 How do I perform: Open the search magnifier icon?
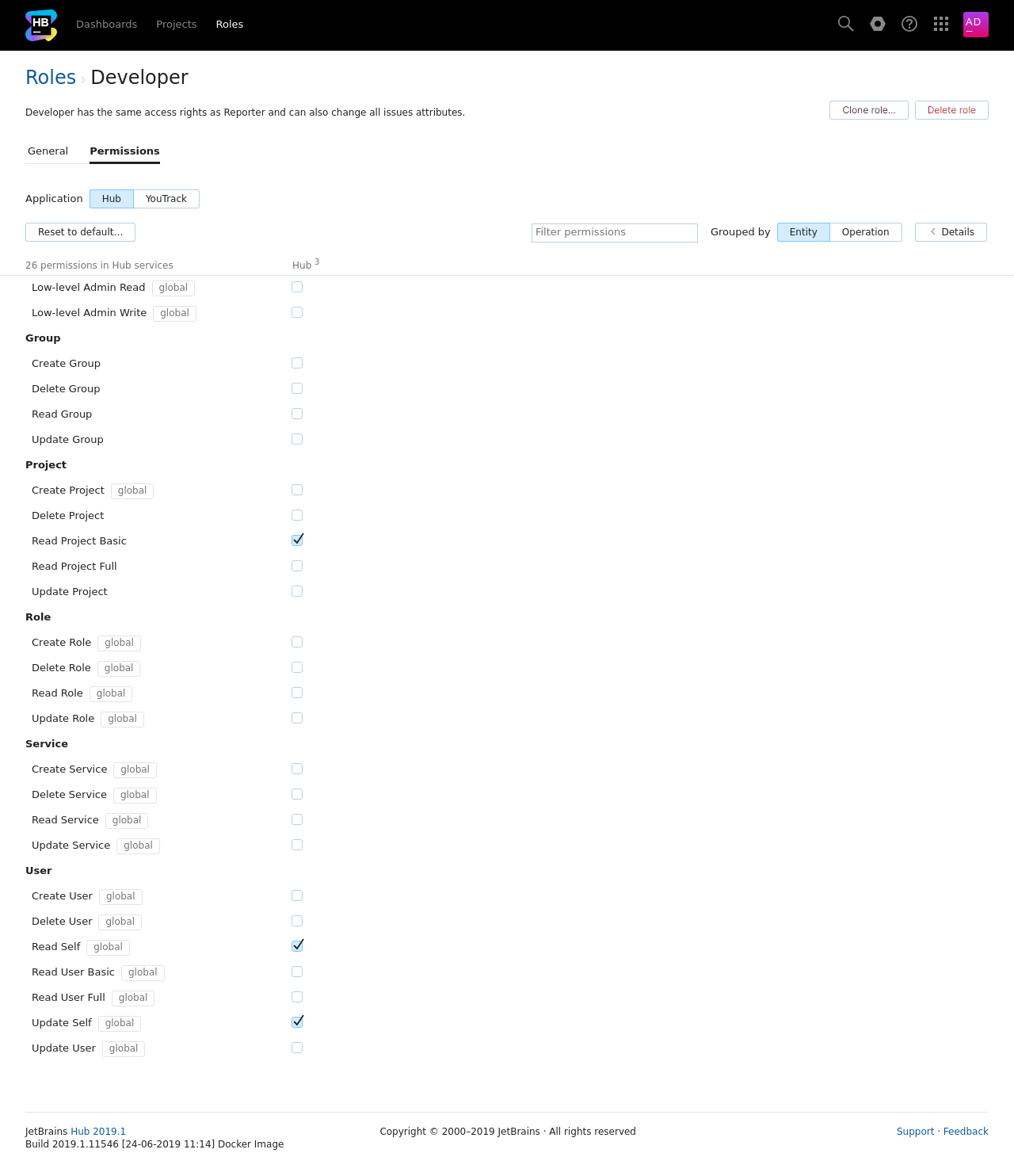845,24
